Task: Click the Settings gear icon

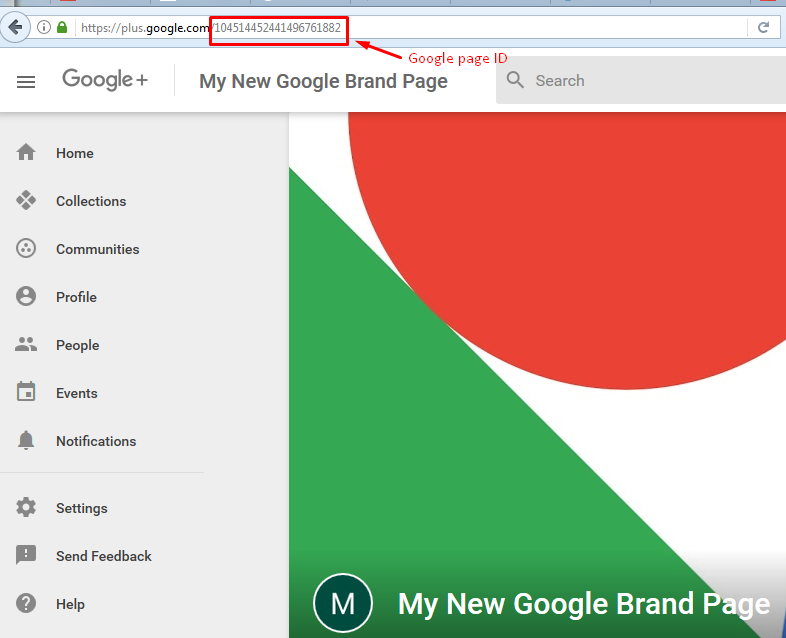Action: (26, 507)
